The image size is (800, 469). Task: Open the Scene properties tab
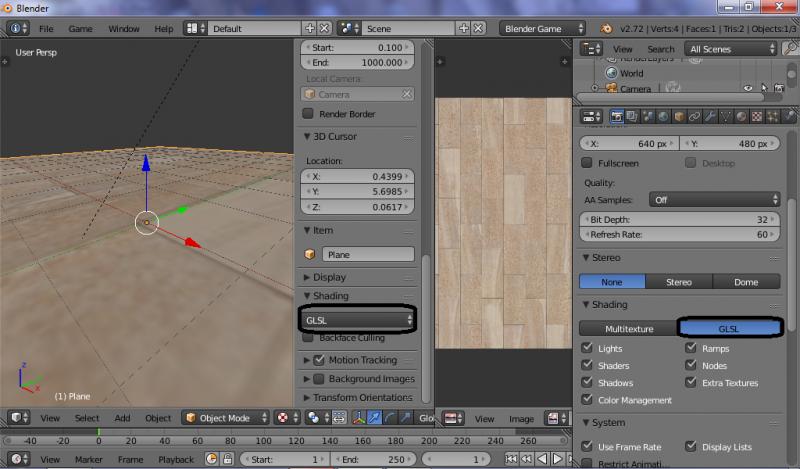point(647,117)
